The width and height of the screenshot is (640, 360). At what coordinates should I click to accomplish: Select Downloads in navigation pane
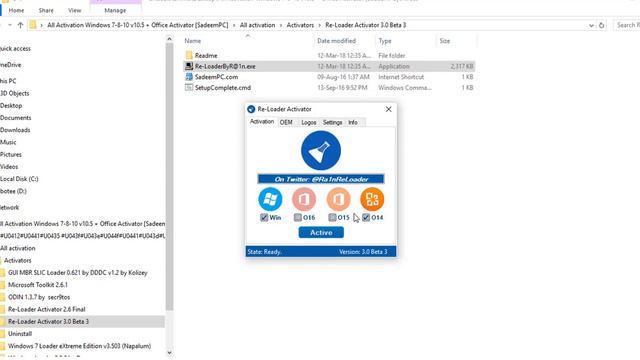click(15, 130)
